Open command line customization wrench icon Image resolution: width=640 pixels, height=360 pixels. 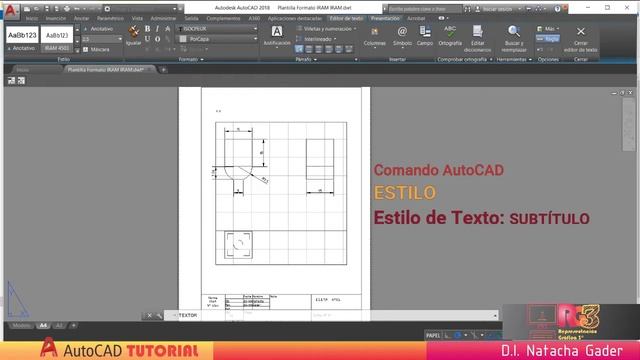click(x=158, y=316)
